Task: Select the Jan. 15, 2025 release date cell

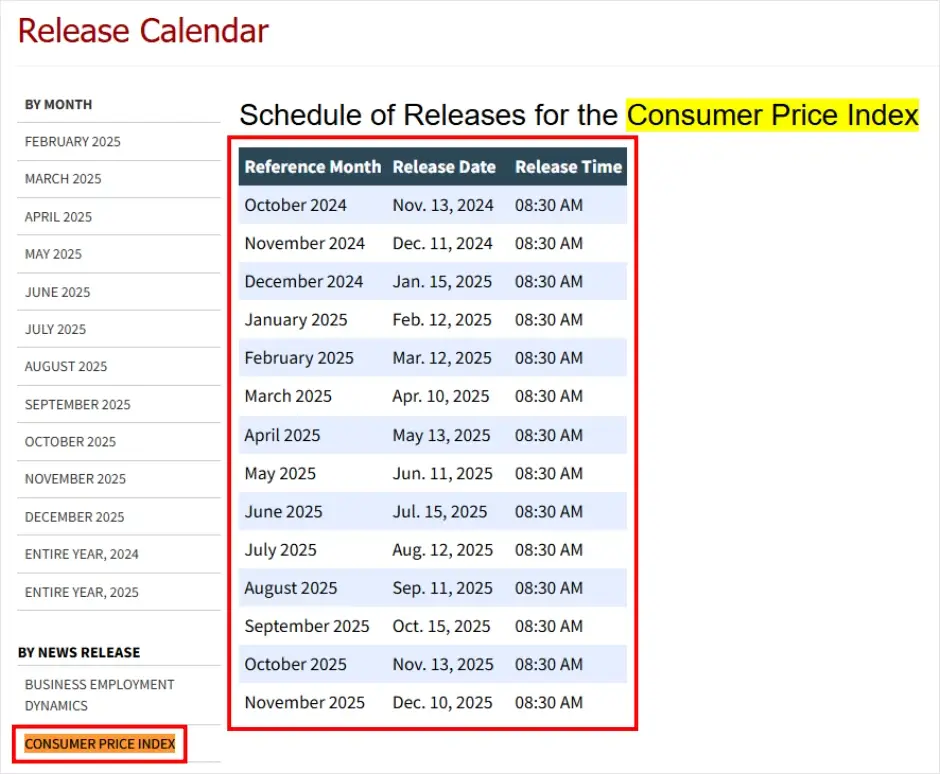Action: [442, 282]
